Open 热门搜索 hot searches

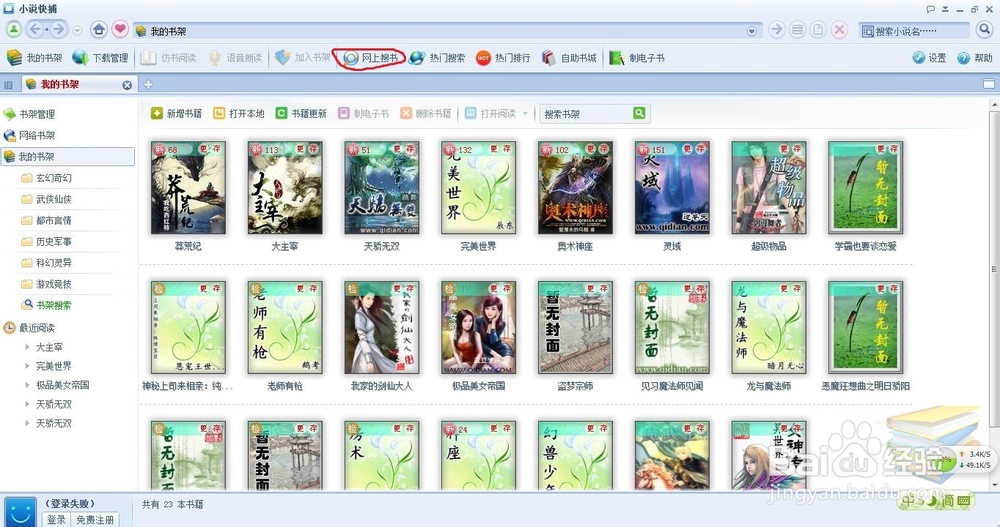tap(437, 58)
